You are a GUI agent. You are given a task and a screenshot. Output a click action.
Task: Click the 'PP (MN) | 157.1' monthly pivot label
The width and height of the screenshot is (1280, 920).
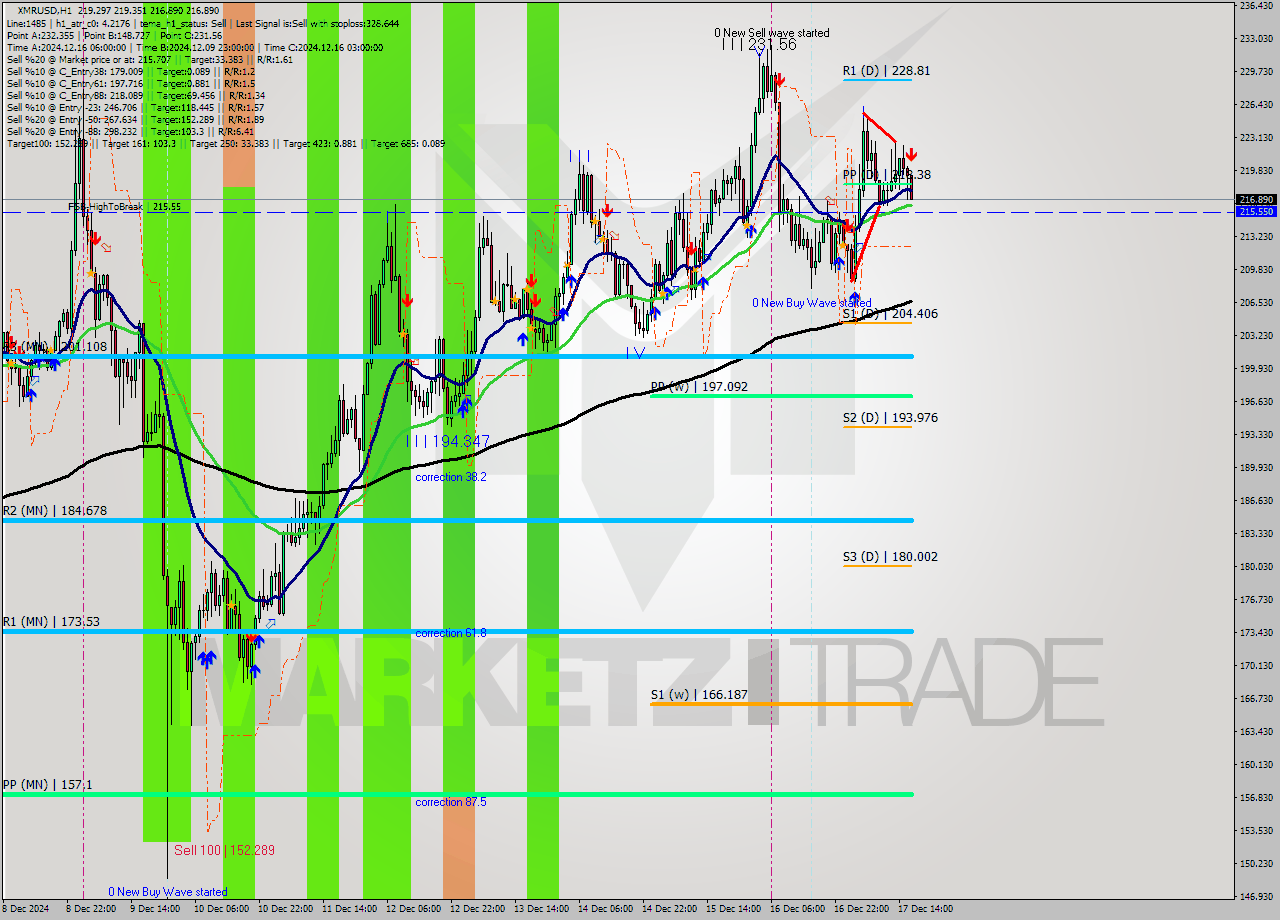pos(48,785)
